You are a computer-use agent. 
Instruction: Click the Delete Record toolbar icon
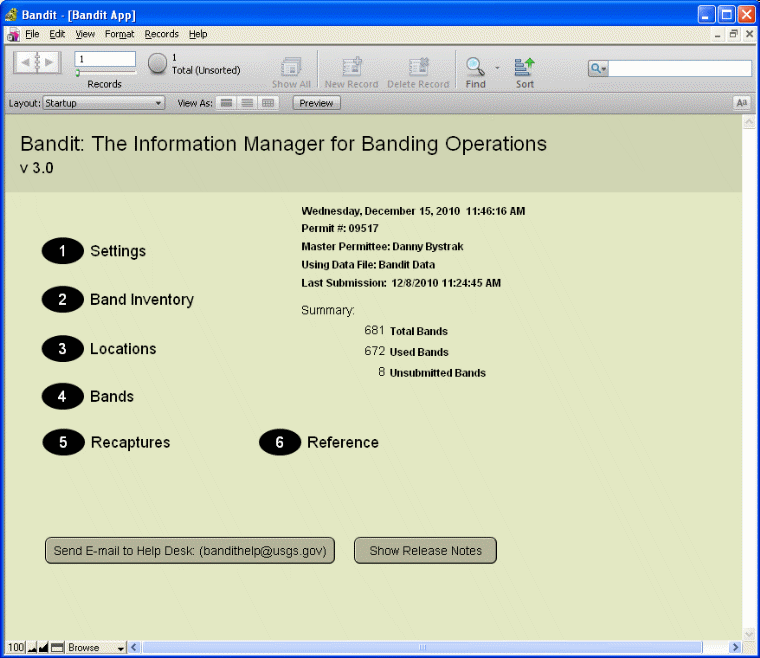click(418, 67)
